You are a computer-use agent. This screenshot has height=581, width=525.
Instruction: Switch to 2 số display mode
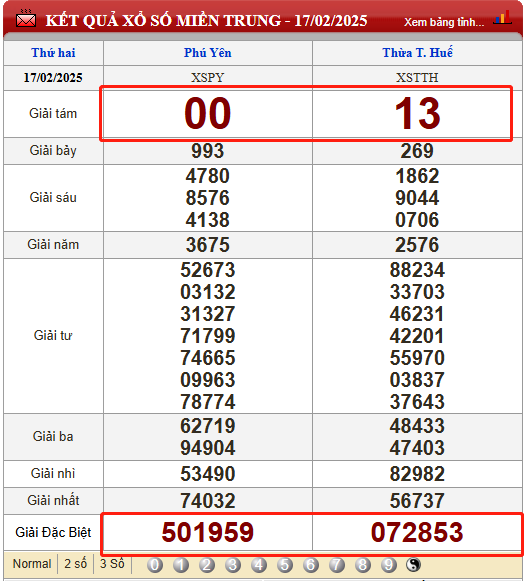coord(76,564)
